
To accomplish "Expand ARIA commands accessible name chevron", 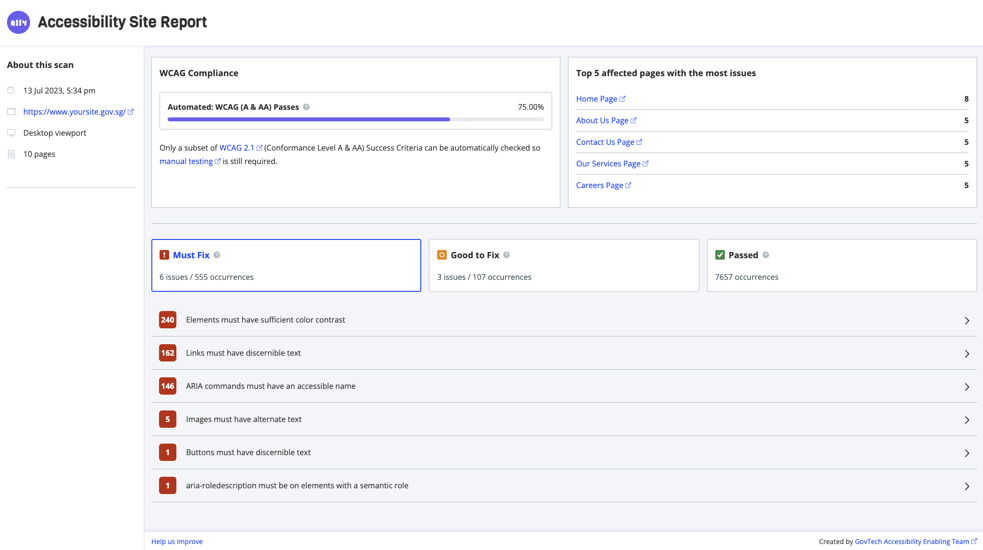I will (x=967, y=387).
